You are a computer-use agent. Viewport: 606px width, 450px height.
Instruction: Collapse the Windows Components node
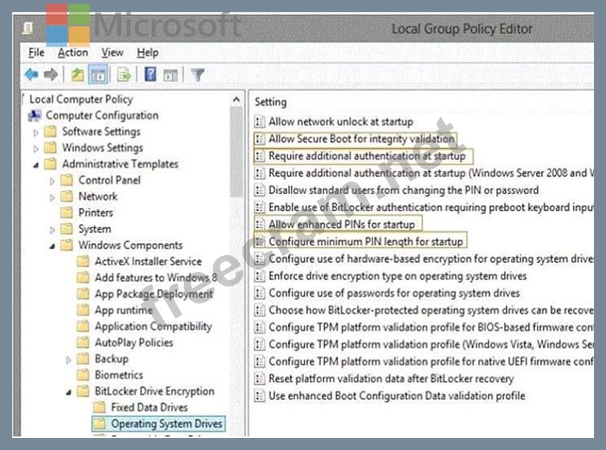click(x=52, y=246)
